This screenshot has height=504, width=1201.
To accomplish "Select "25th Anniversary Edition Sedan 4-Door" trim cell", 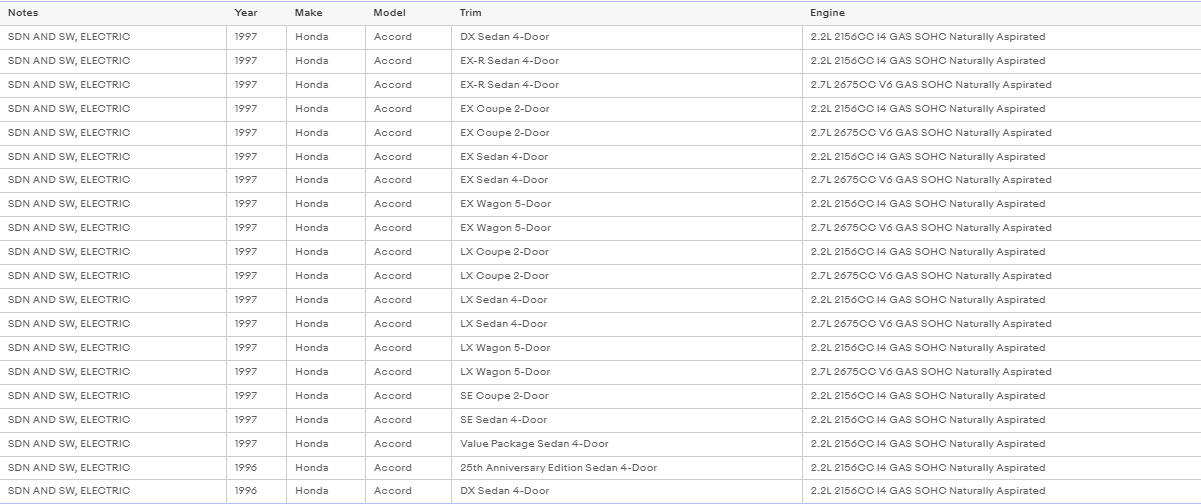I will 626,468.
